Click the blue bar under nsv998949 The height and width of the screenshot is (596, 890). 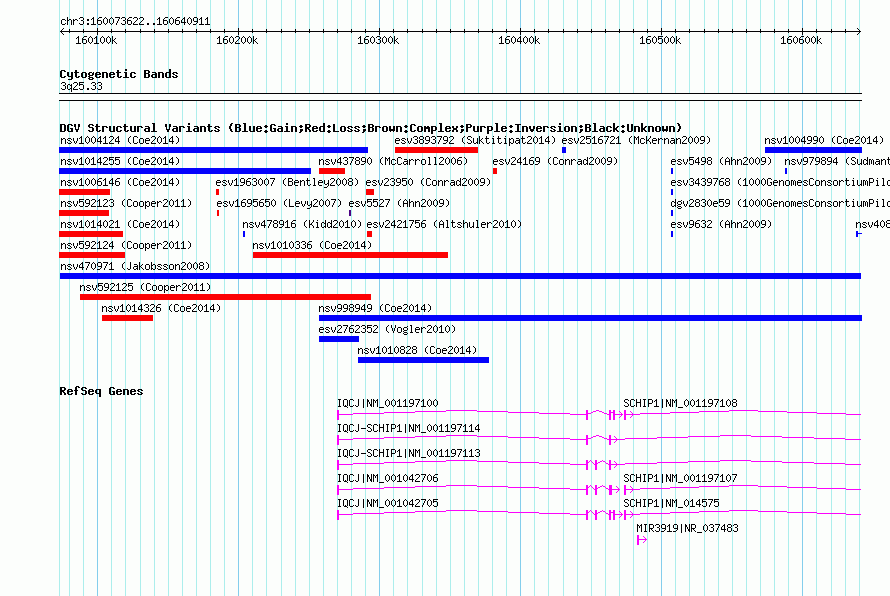point(590,318)
